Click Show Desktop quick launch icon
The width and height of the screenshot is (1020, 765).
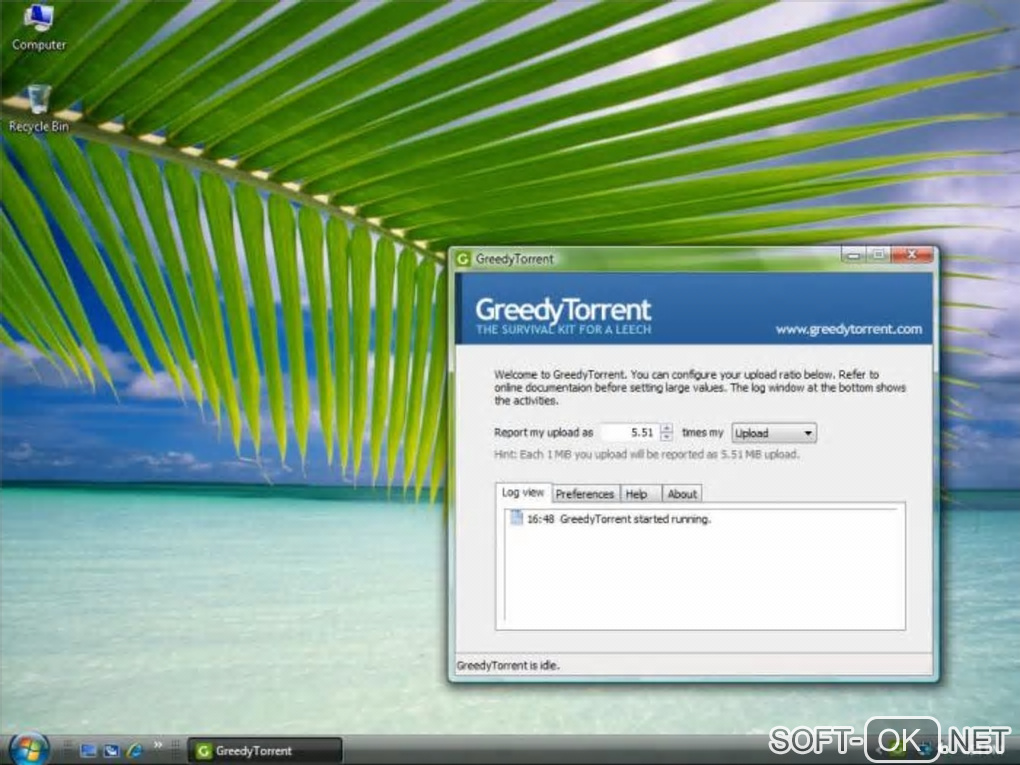pos(88,751)
